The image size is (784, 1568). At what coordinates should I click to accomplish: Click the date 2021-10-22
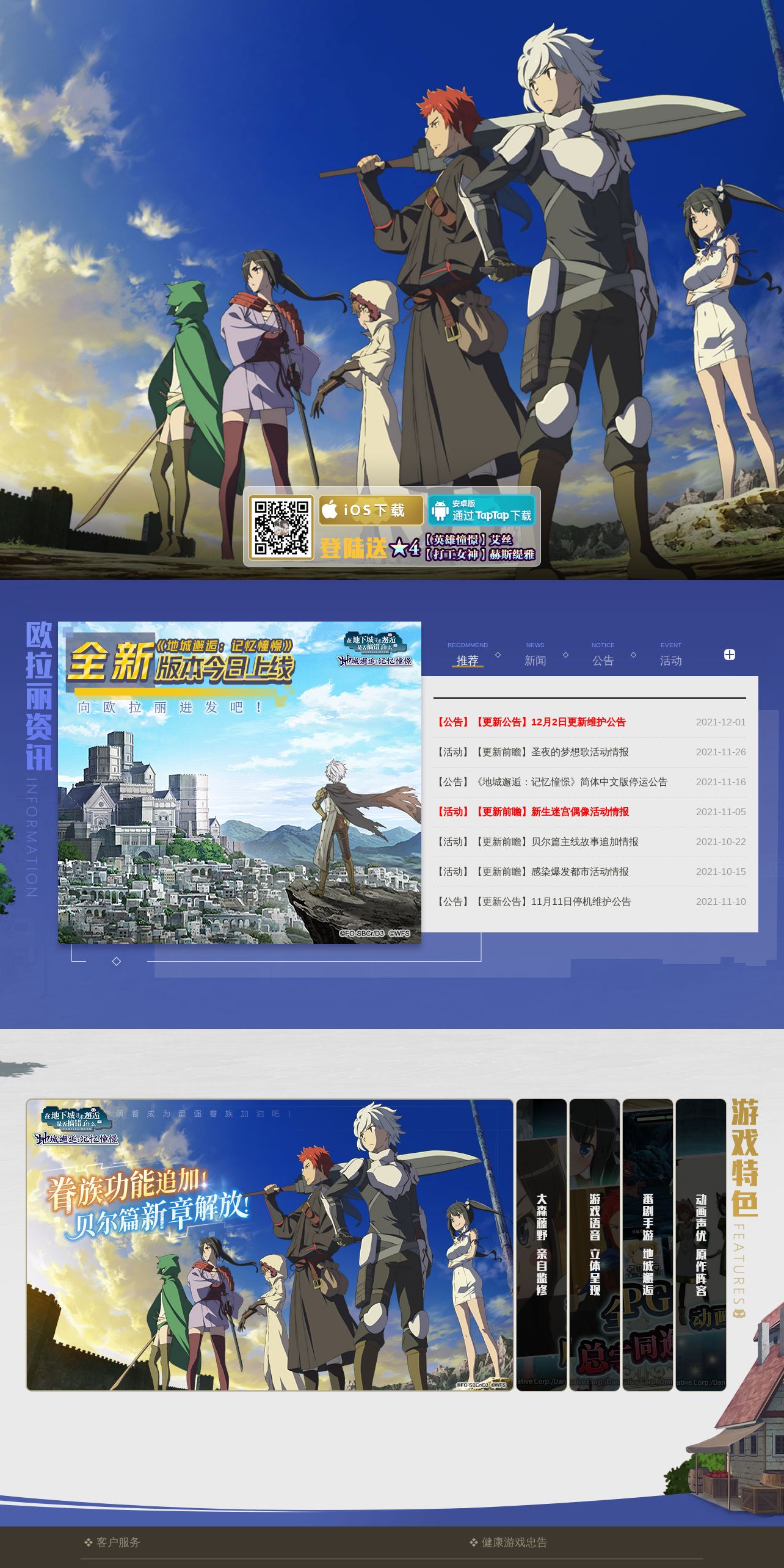click(721, 841)
